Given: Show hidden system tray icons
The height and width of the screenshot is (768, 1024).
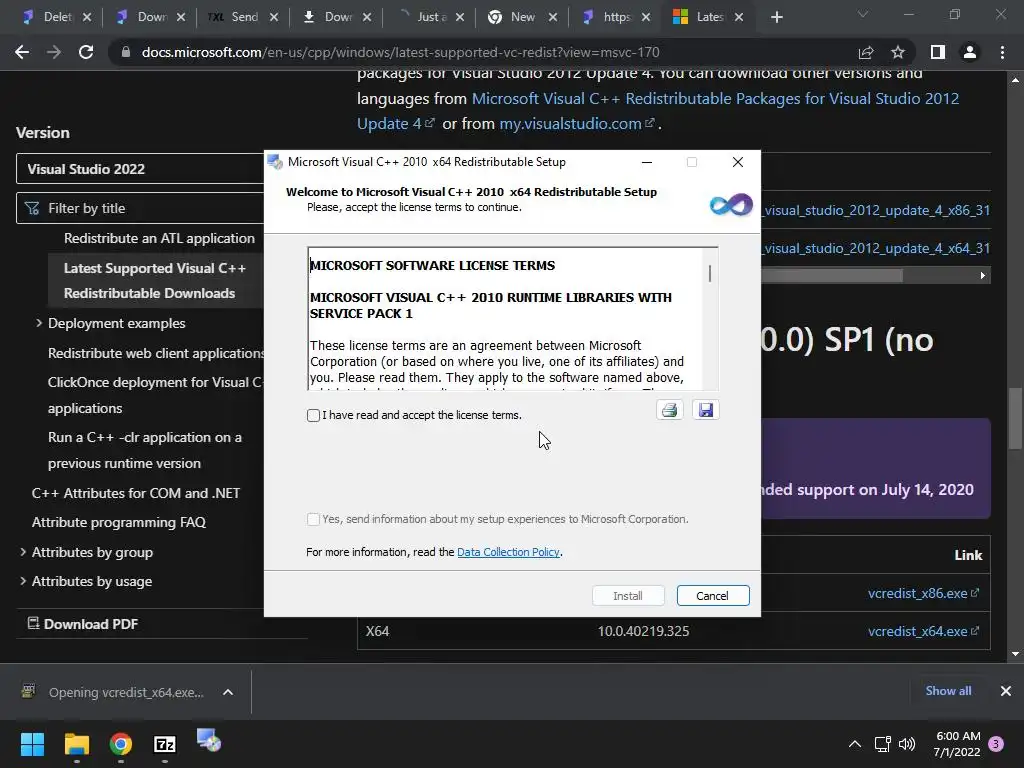Looking at the screenshot, I should coord(854,744).
